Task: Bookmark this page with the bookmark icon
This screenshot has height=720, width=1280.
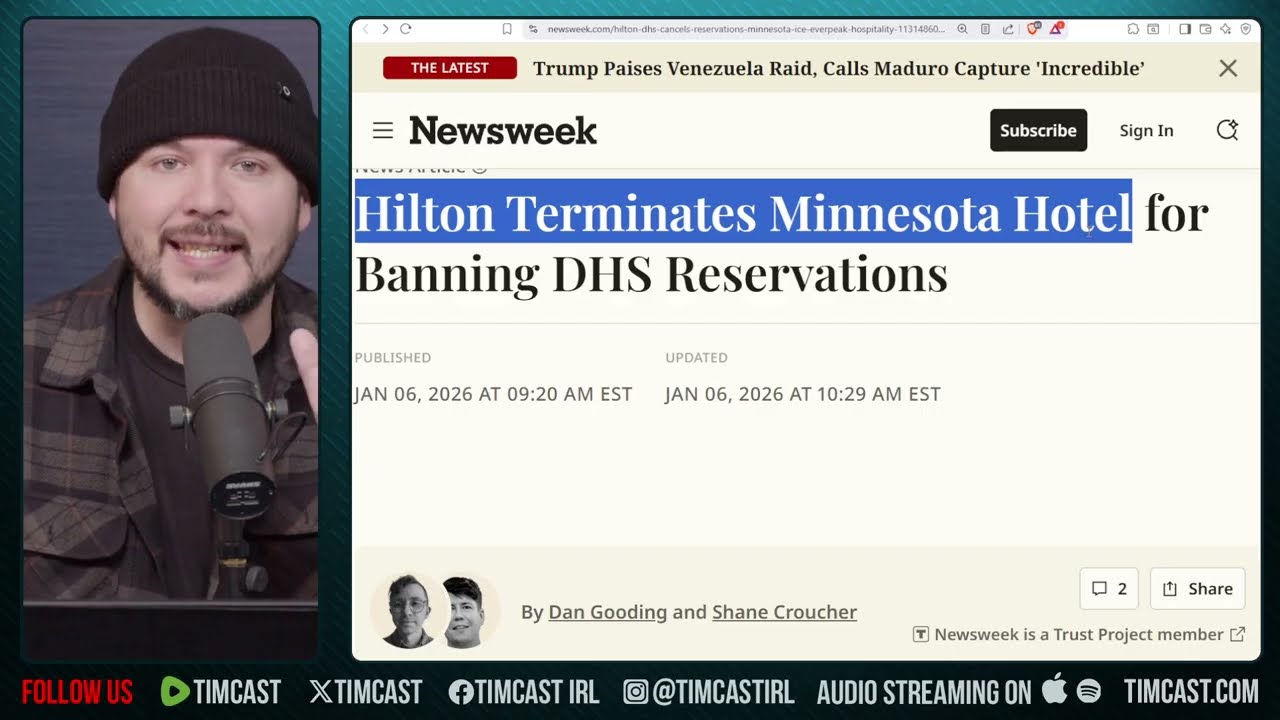Action: (x=507, y=29)
